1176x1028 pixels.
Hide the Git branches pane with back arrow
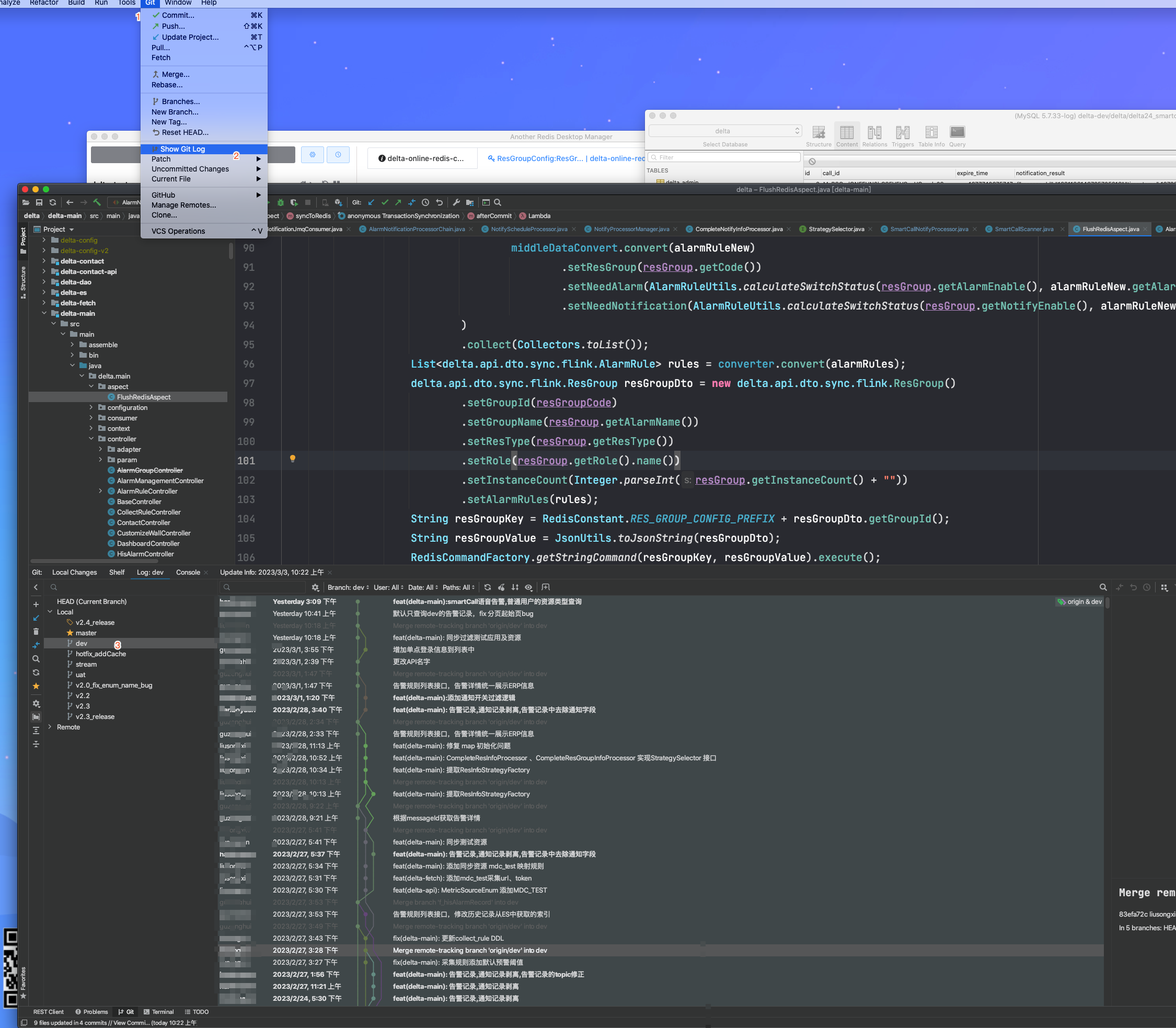(x=36, y=587)
